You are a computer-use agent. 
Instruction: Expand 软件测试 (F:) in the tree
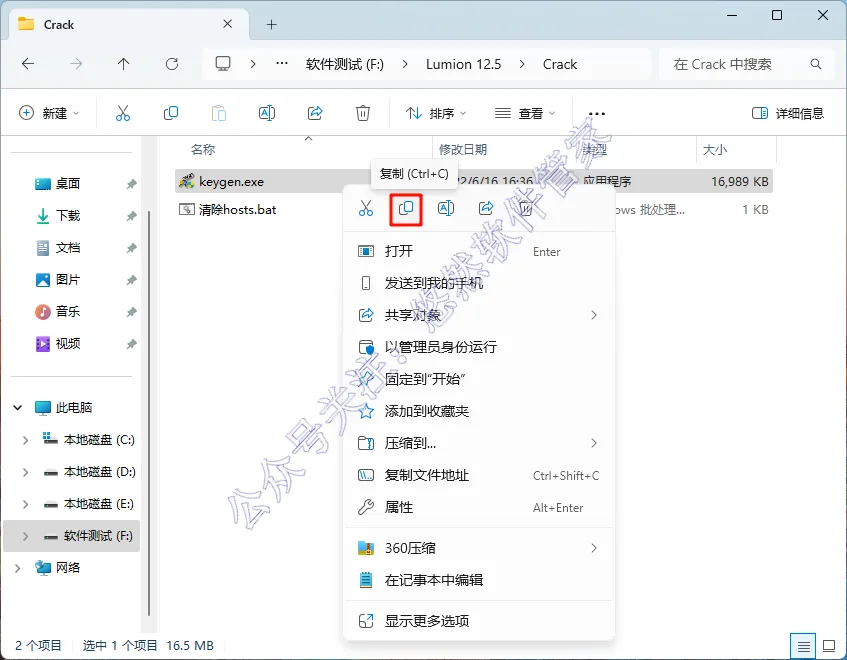coord(25,536)
